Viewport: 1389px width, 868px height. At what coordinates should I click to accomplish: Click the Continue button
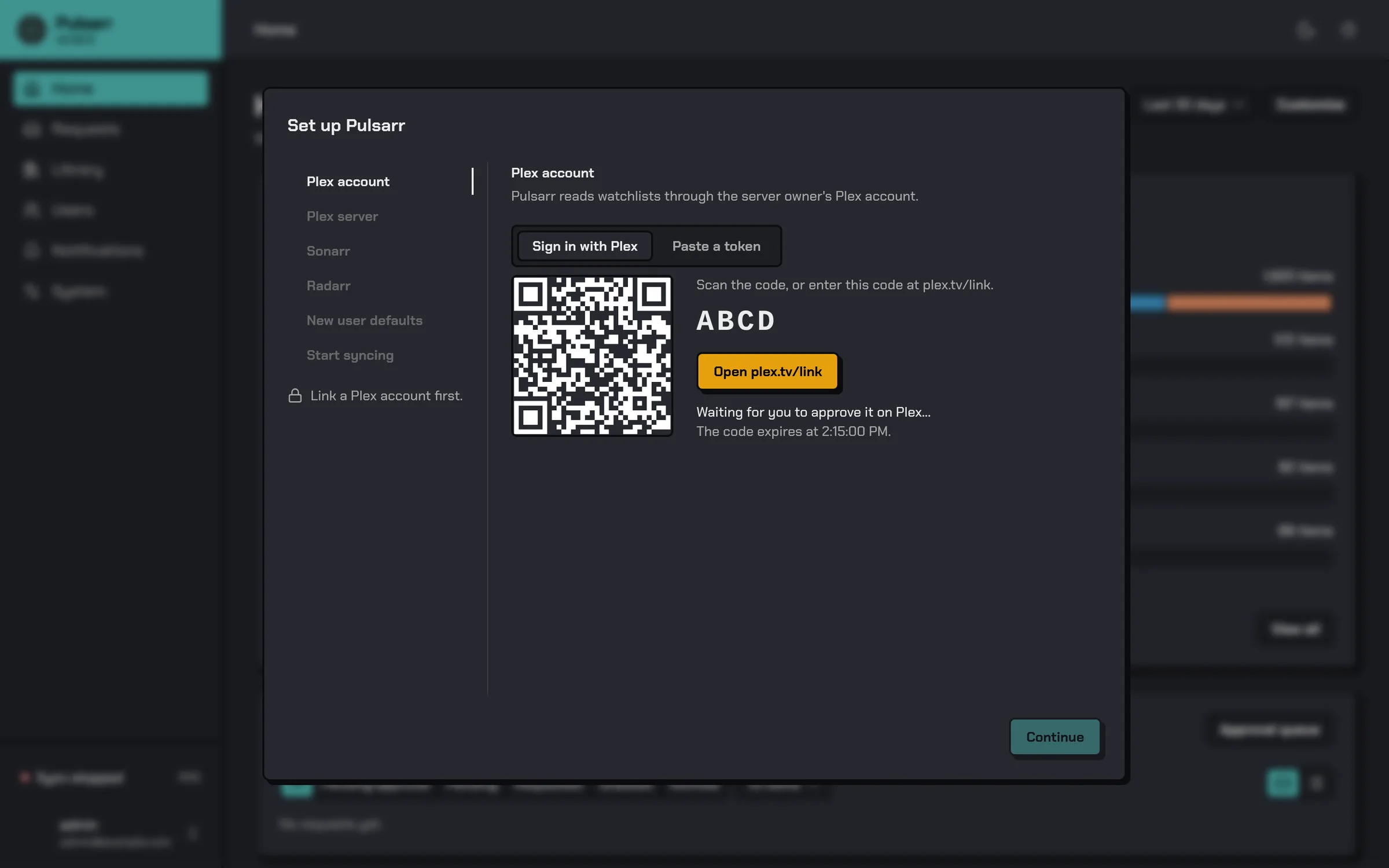click(x=1054, y=737)
